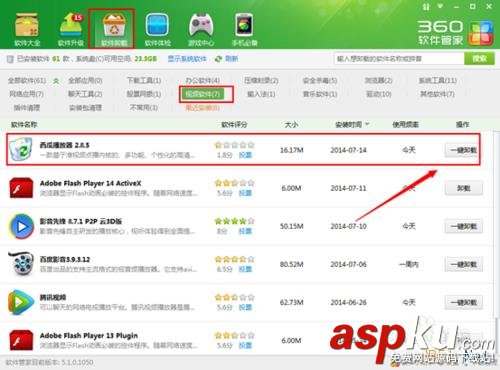The height and width of the screenshot is (370, 500).
Task: Click the Adobe Flash Player 13 Plugin icon
Action: coord(21,340)
